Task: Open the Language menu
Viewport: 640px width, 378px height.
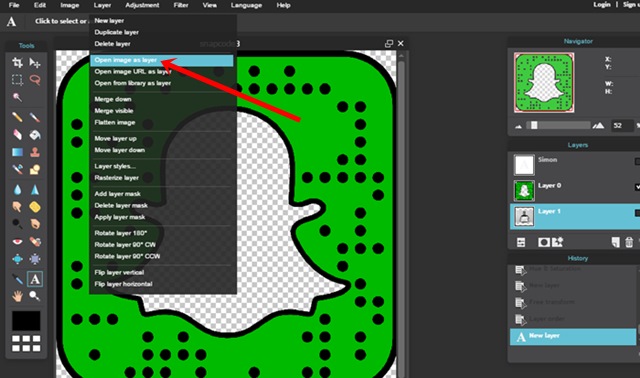Action: 246,5
